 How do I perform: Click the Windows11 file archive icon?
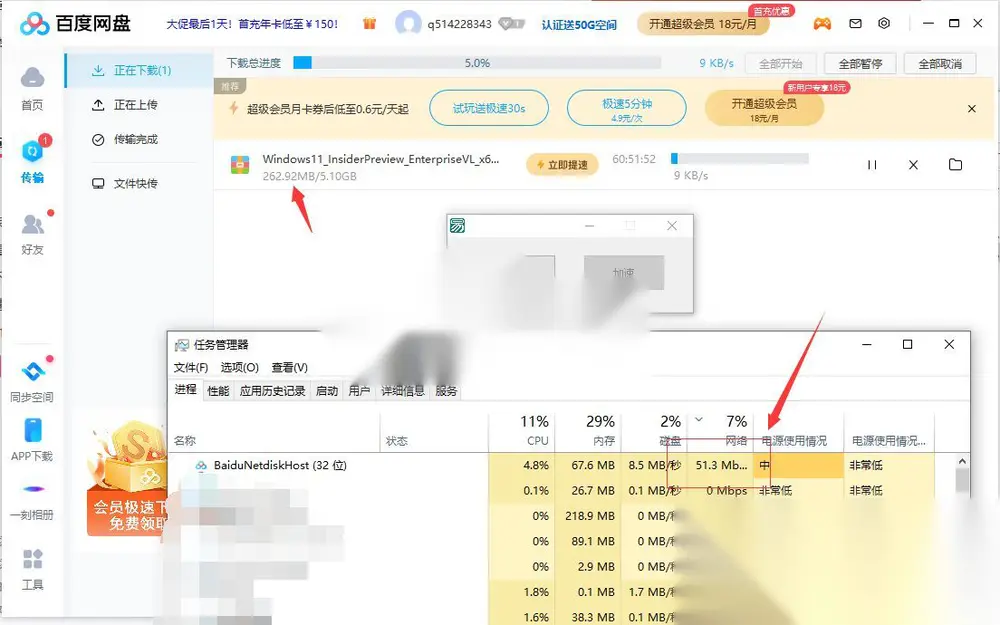point(240,165)
